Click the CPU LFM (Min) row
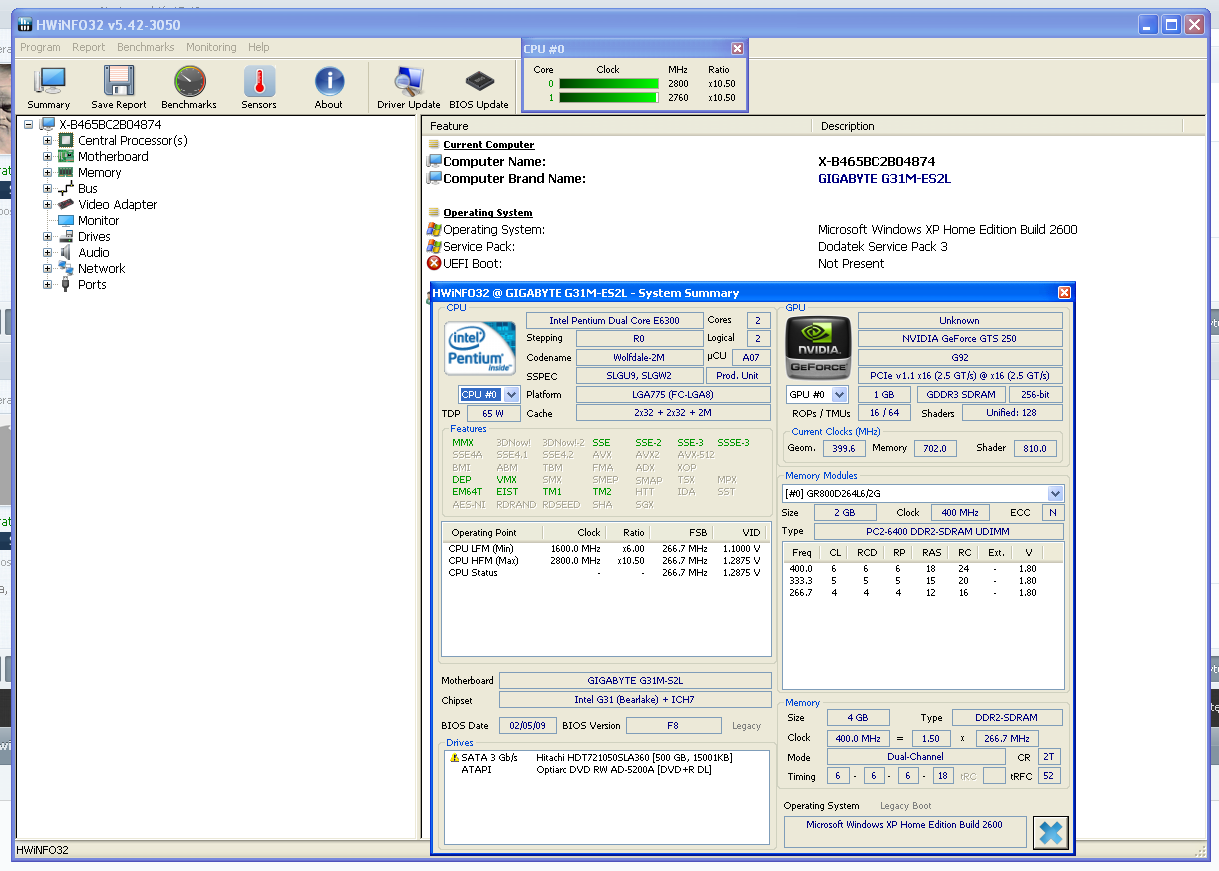The height and width of the screenshot is (871, 1219). 604,549
